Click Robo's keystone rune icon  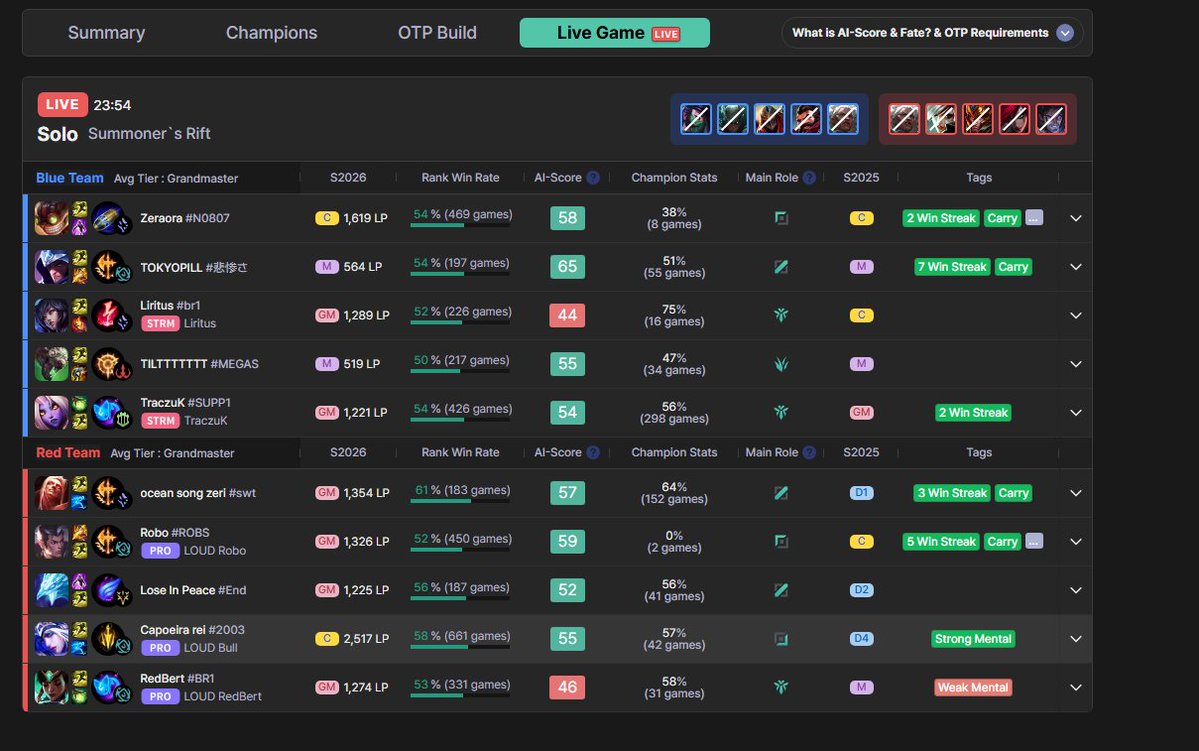(106, 541)
